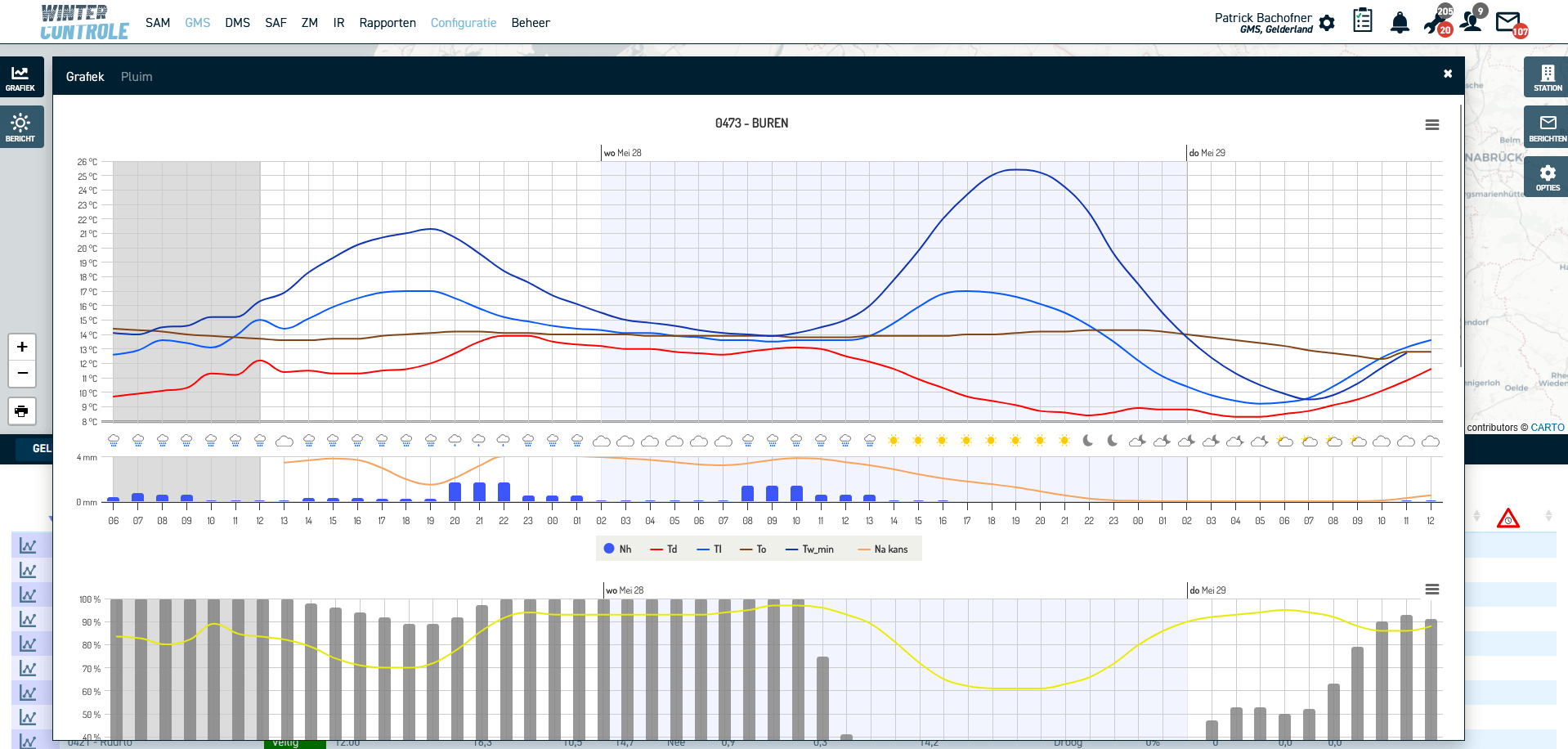
Task: Open the Grafiek sidebar panel
Action: coord(20,78)
